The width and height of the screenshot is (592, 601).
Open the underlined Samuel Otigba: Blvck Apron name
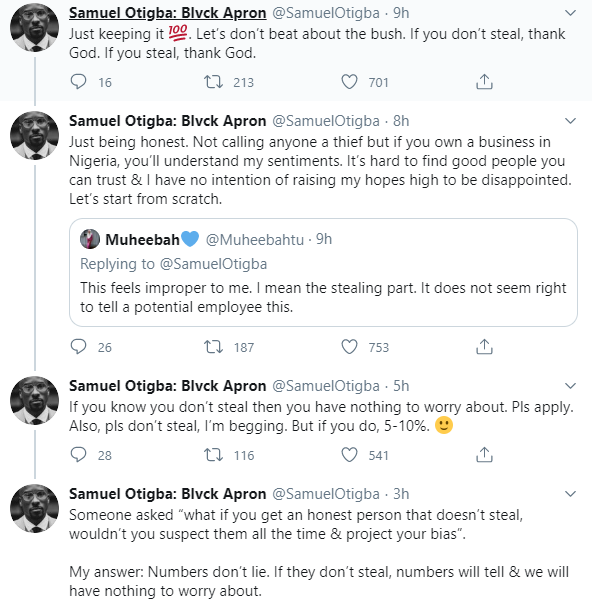(167, 13)
